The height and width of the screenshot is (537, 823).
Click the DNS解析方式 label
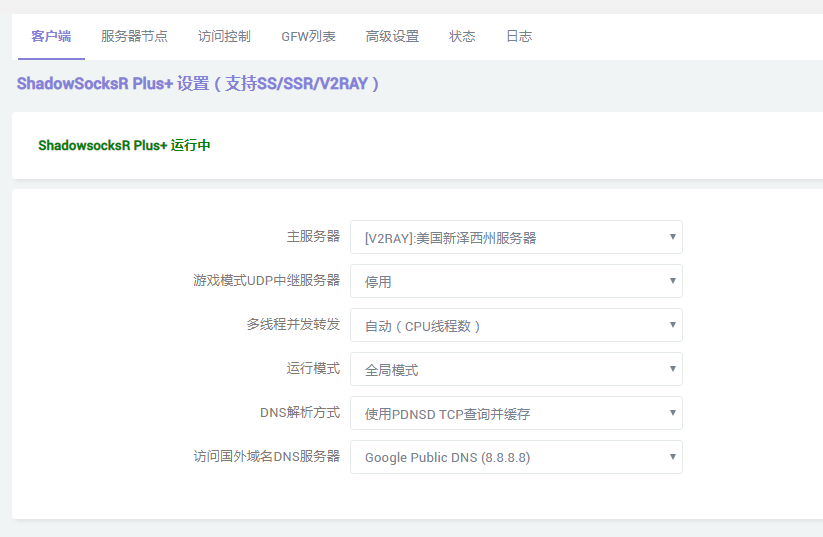(x=300, y=413)
